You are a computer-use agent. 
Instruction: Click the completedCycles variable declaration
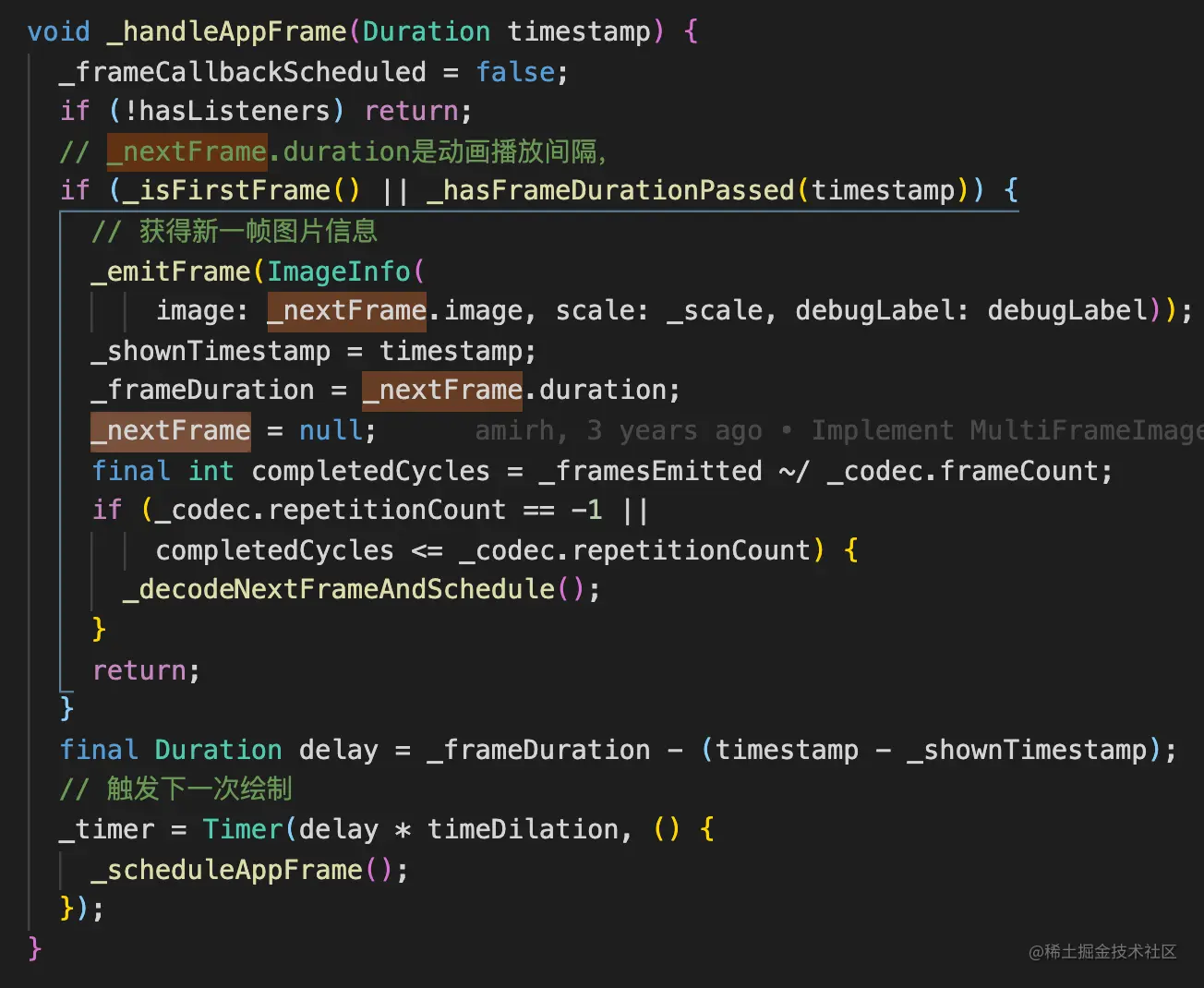tap(370, 471)
